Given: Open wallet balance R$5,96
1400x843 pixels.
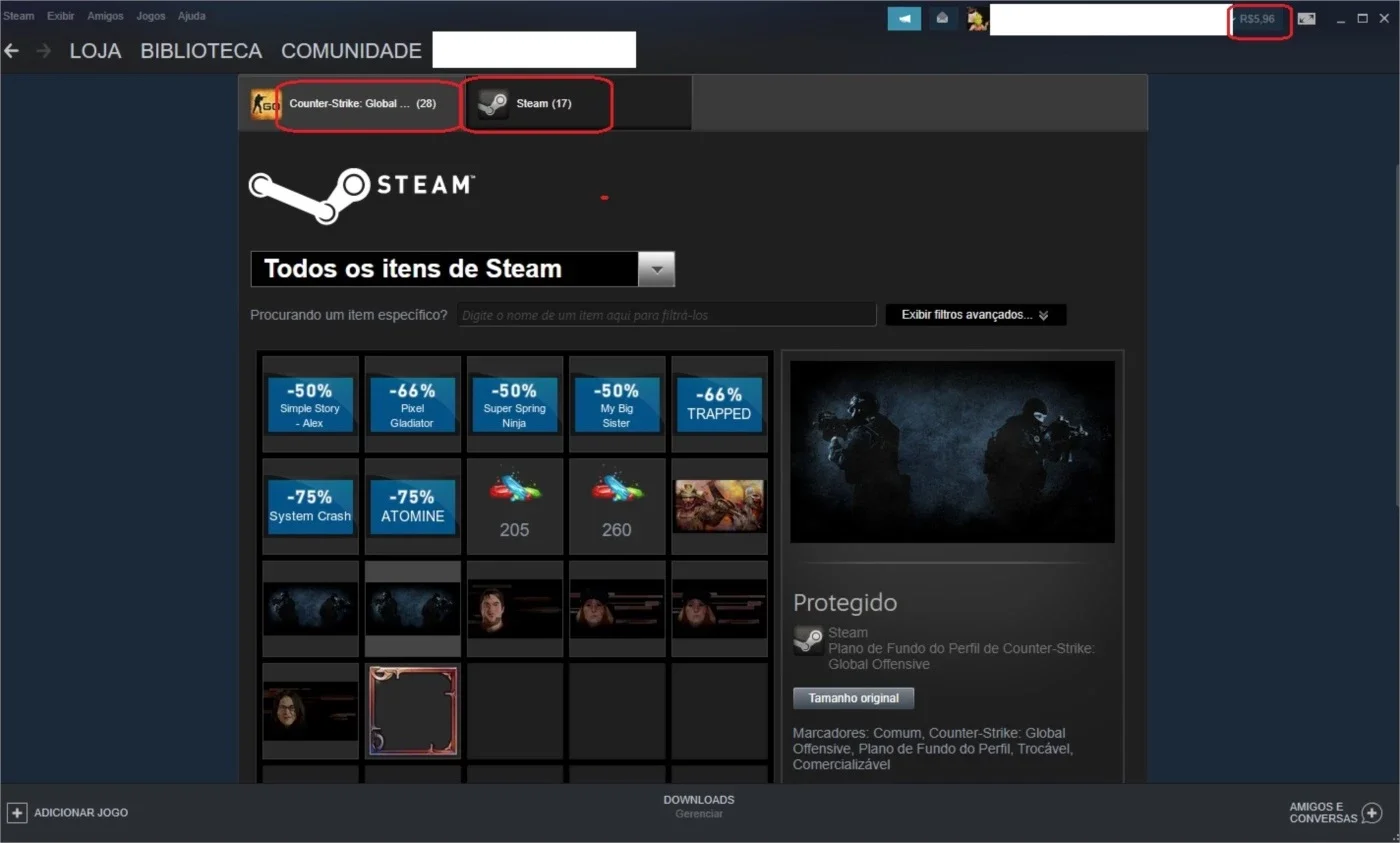Looking at the screenshot, I should click(1257, 19).
